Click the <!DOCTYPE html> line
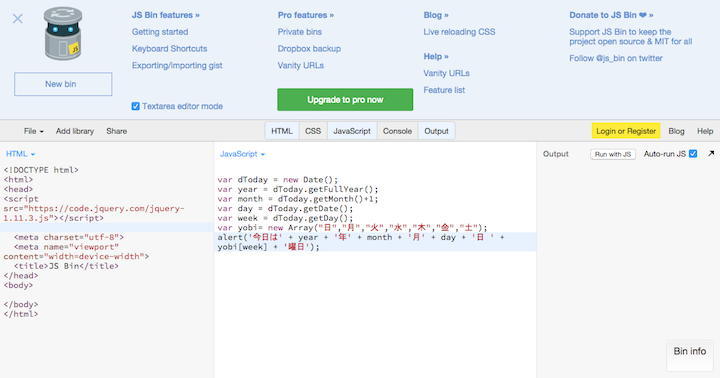The width and height of the screenshot is (720, 378). point(41,170)
